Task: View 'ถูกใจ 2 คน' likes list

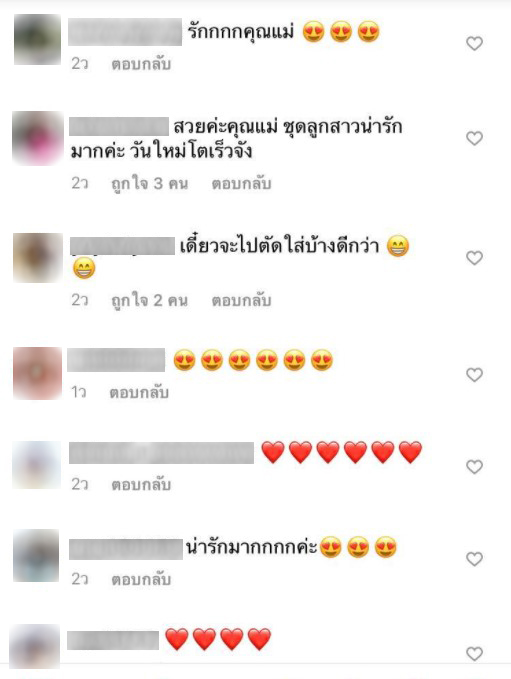Action: point(149,300)
